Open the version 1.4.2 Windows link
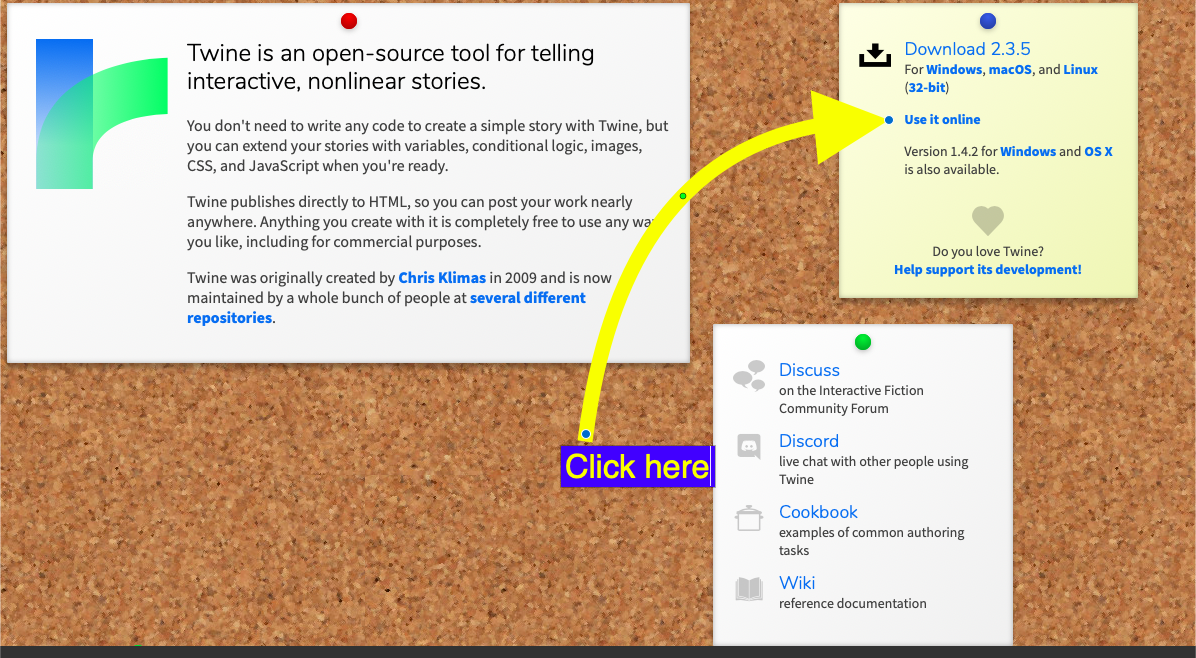 pos(1028,152)
